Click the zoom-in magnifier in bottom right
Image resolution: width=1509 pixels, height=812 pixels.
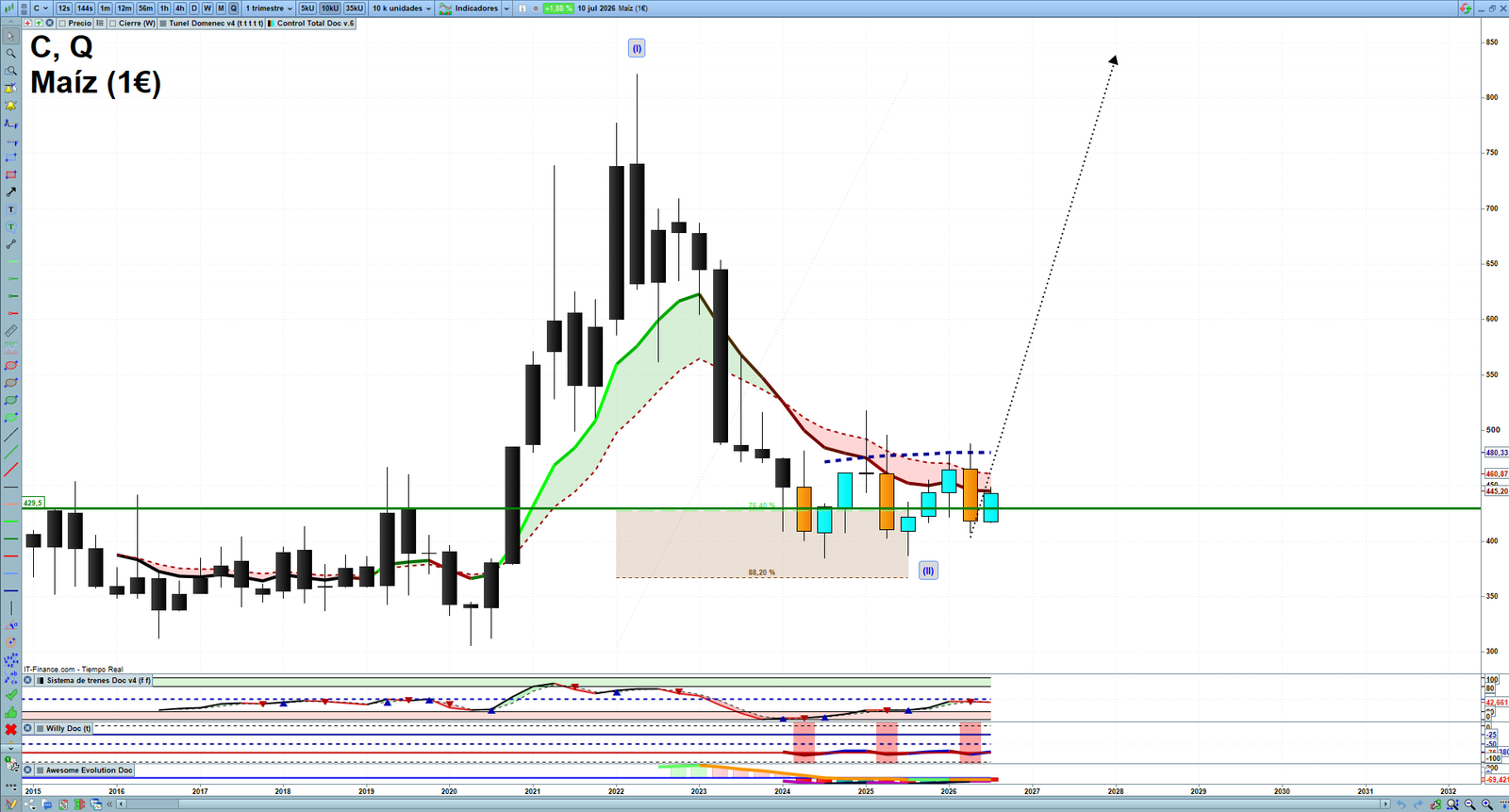point(1486,804)
